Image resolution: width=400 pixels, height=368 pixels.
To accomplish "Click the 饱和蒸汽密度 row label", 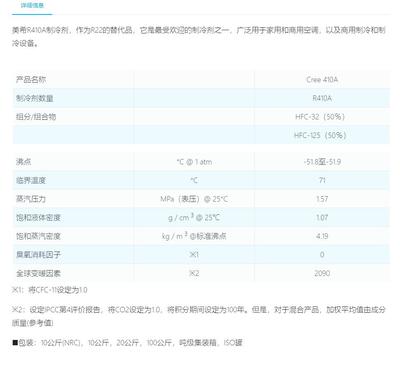I will [38, 236].
